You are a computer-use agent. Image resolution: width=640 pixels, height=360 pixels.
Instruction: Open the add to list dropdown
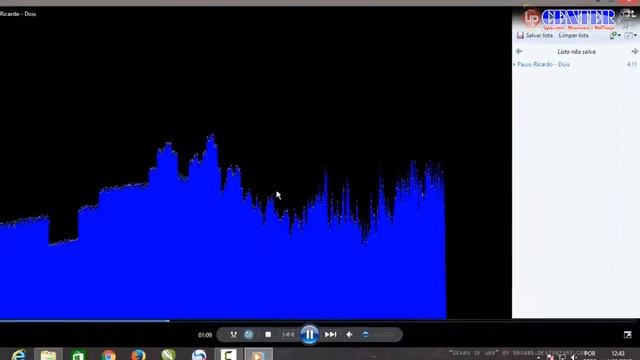point(615,36)
